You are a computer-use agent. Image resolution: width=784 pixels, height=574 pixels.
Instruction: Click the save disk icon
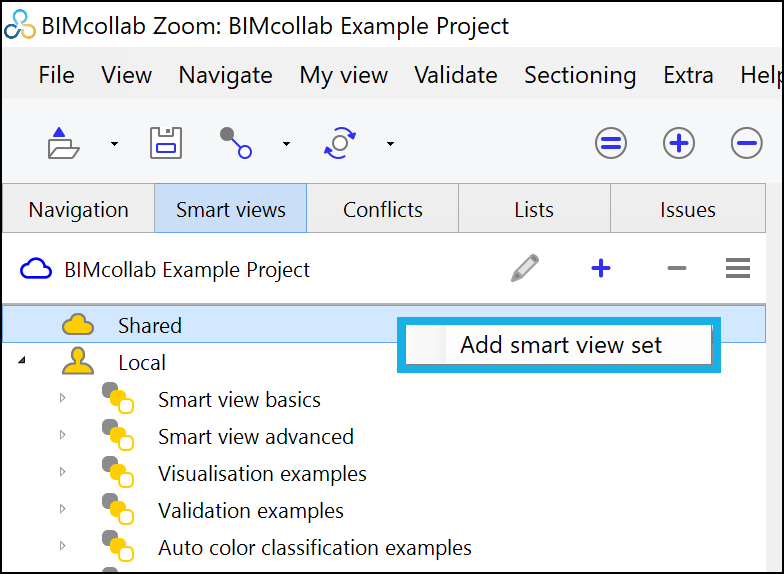tap(166, 143)
